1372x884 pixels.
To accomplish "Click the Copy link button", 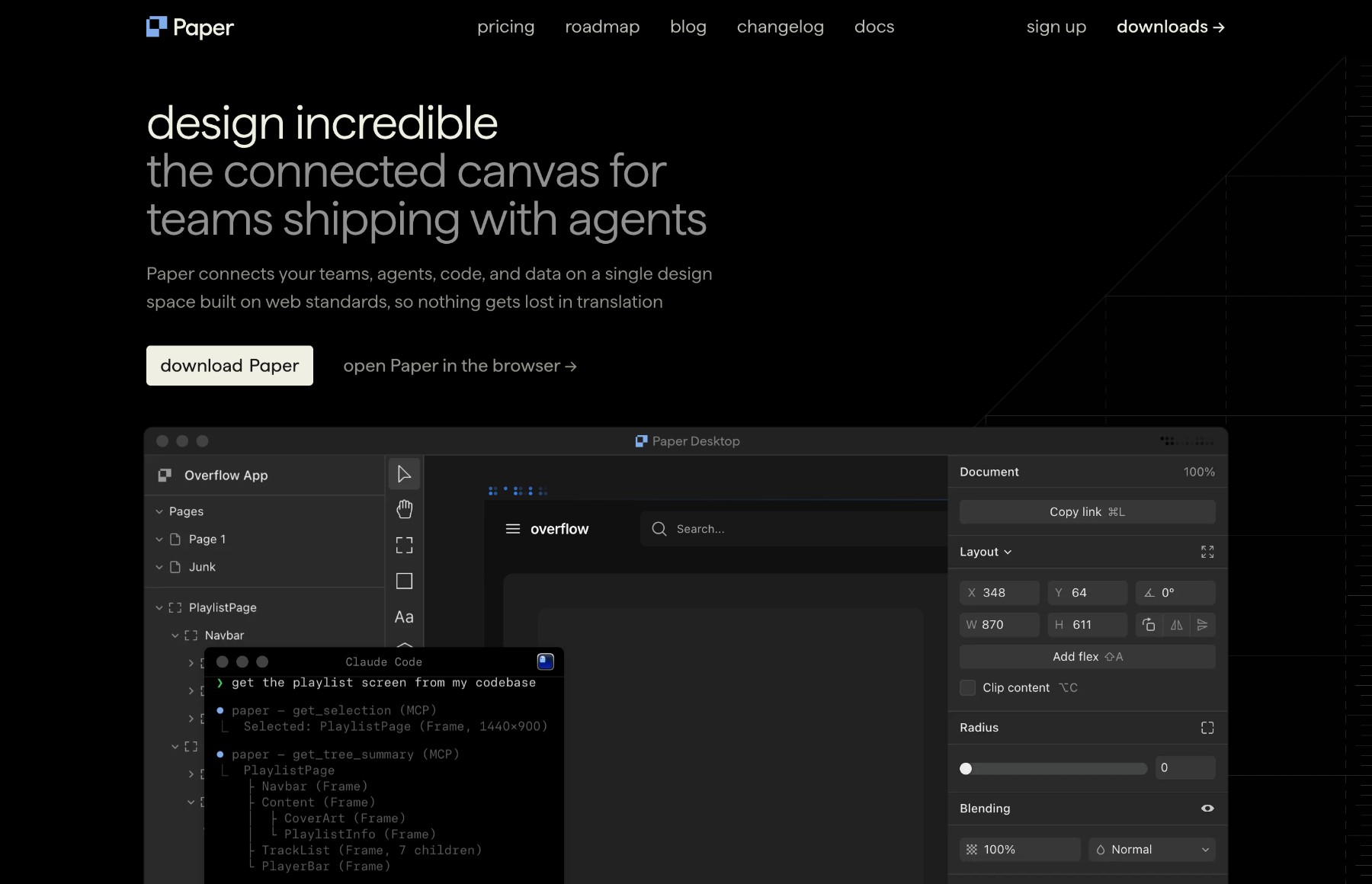I will tap(1086, 512).
